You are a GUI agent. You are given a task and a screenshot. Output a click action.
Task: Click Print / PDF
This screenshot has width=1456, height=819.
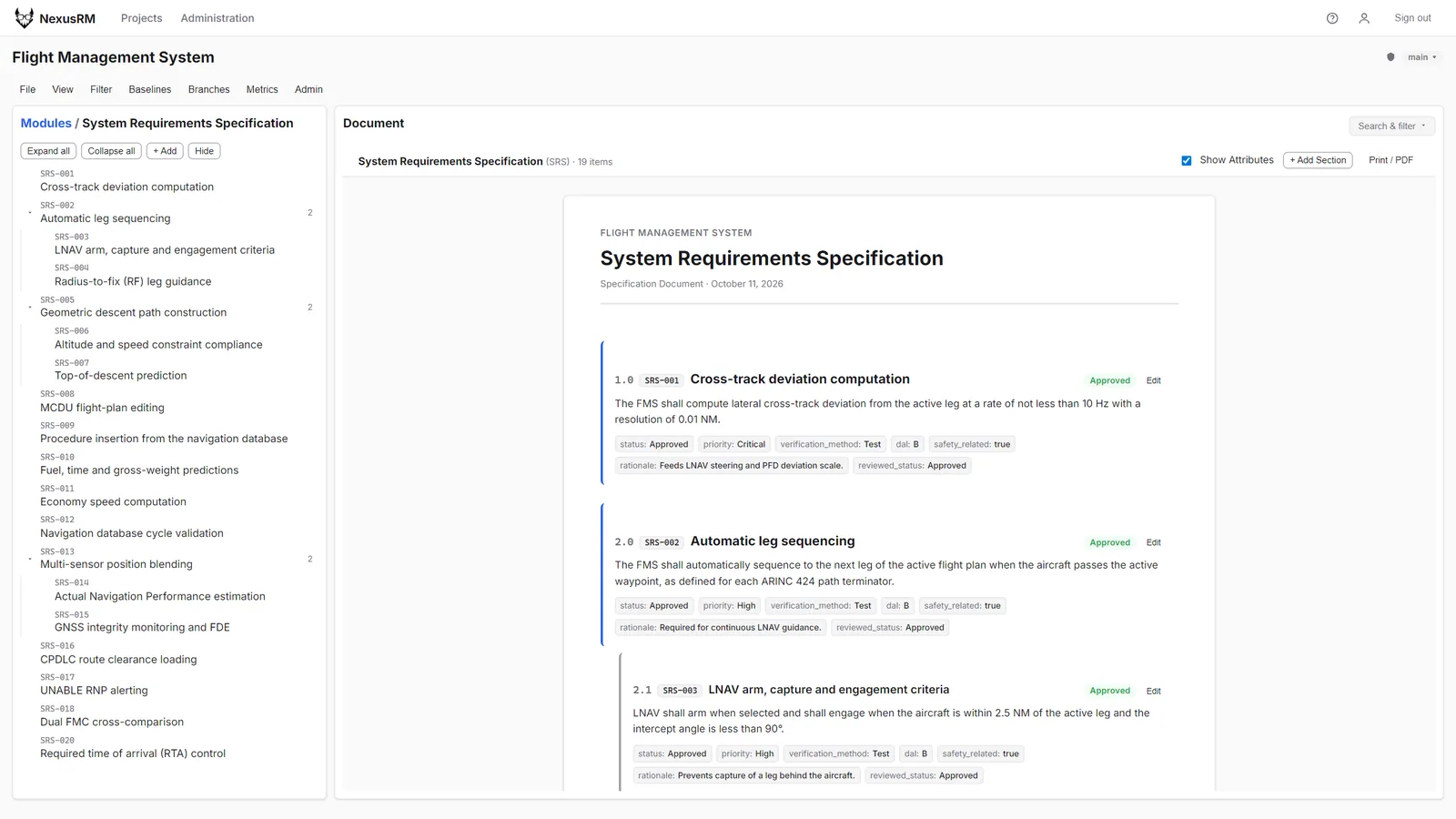coord(1390,160)
